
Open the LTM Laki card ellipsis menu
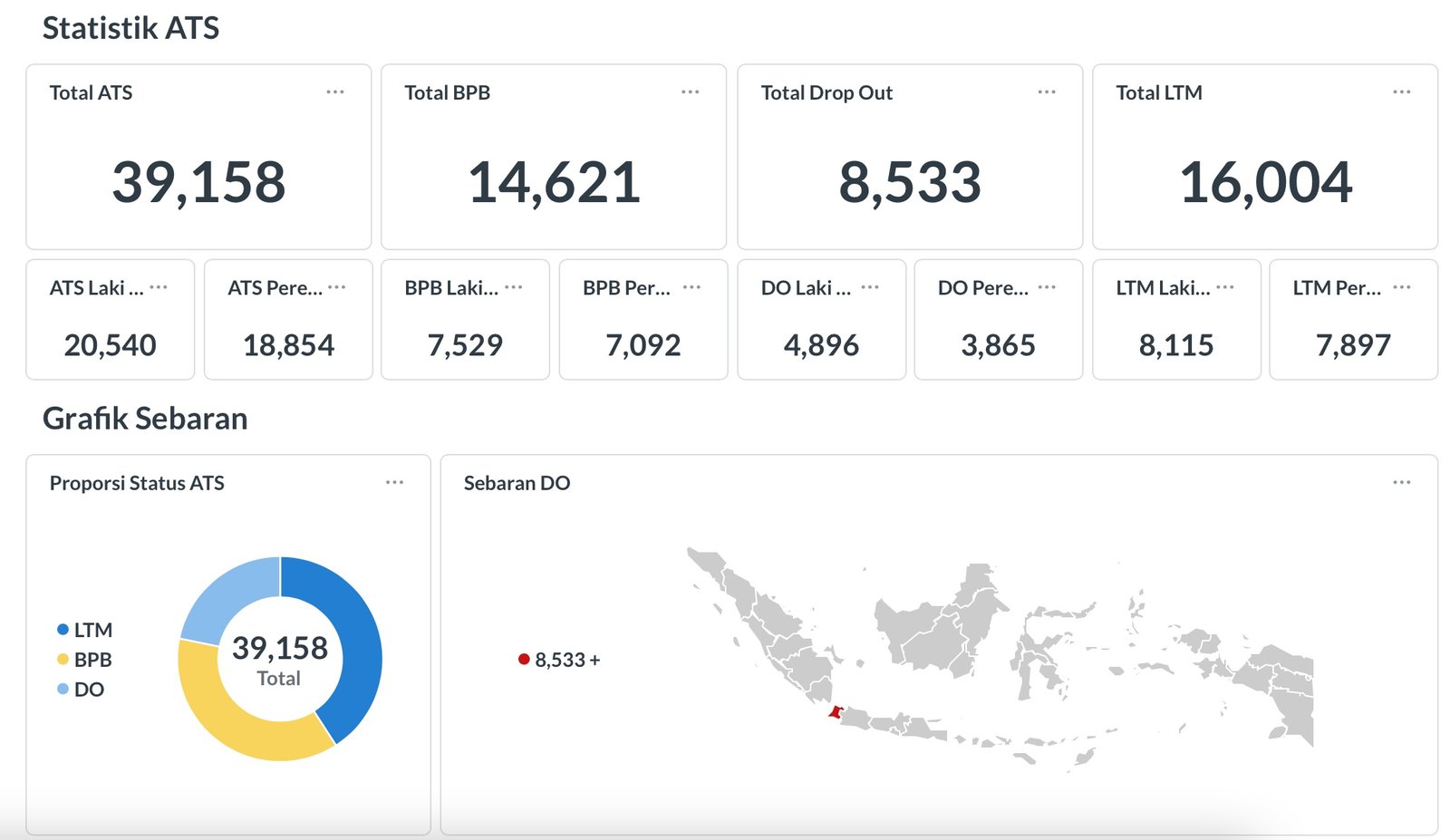(x=1225, y=287)
